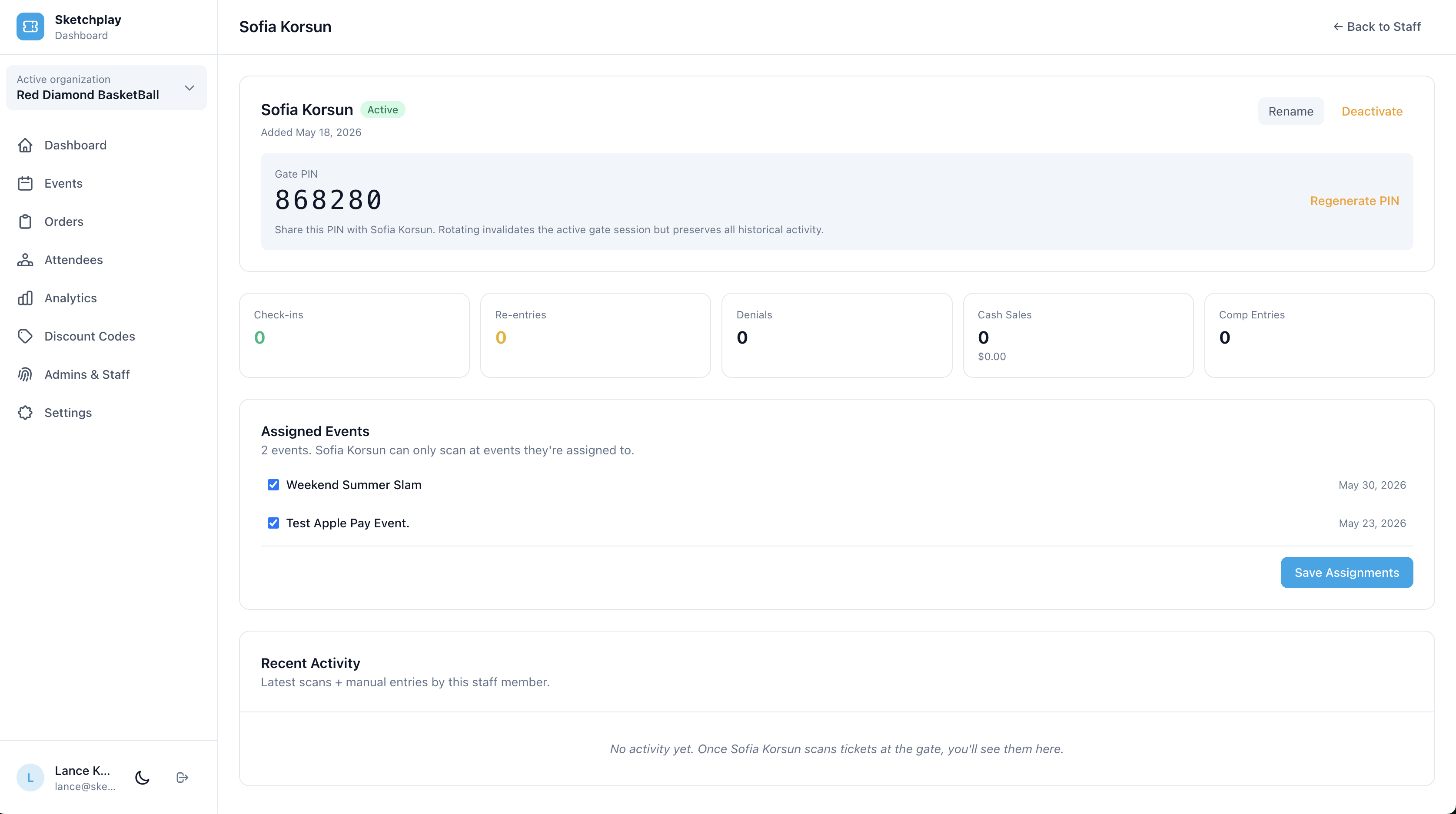Click the Denials stat card

(837, 335)
